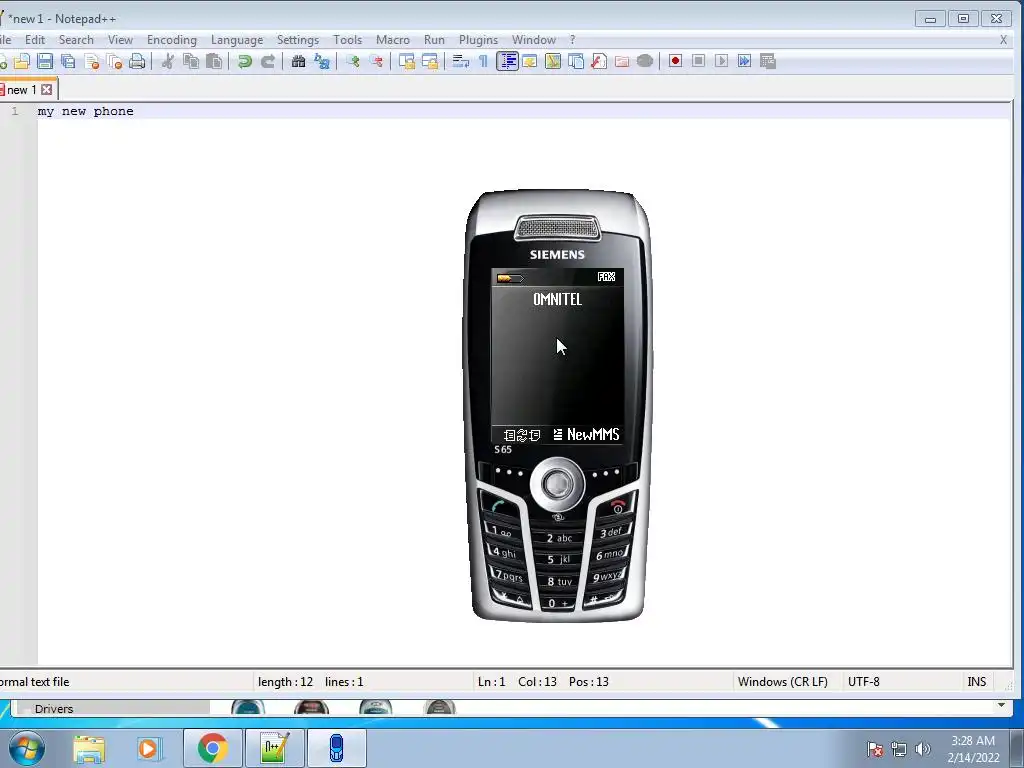The image size is (1024, 768).
Task: Open the Search menu
Action: [76, 40]
